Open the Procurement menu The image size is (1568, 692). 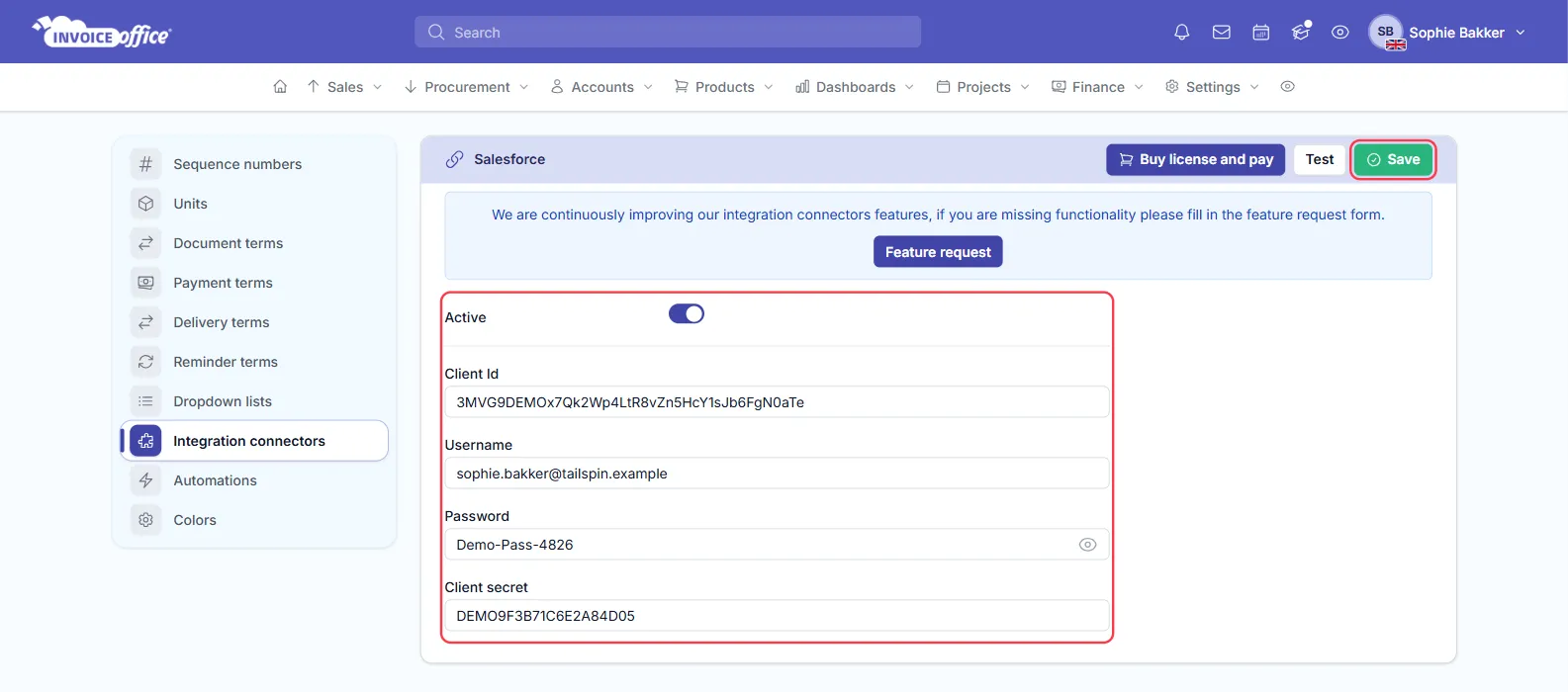coord(466,87)
